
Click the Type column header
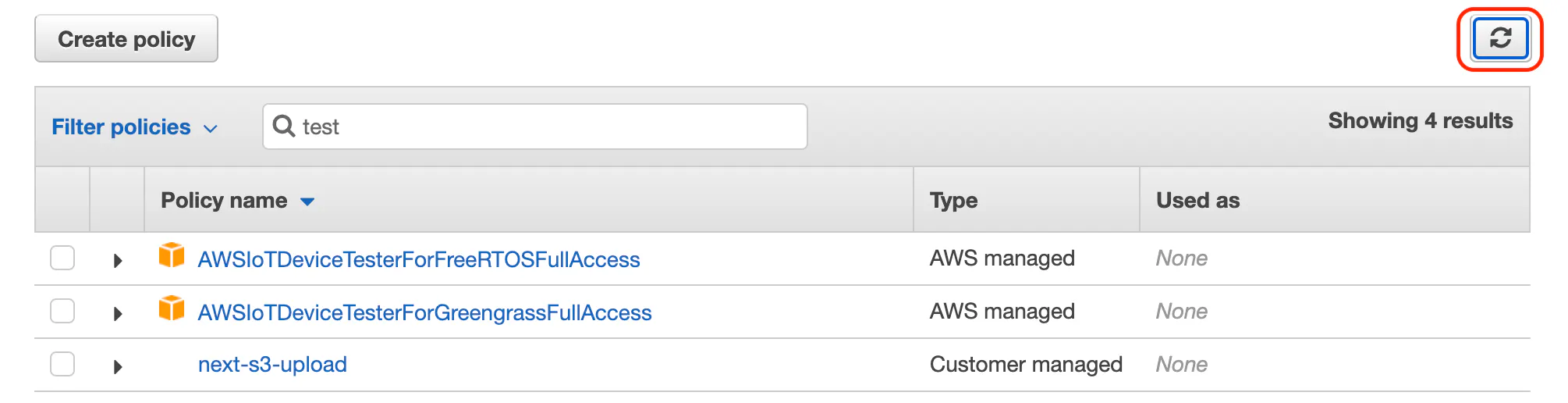[953, 201]
